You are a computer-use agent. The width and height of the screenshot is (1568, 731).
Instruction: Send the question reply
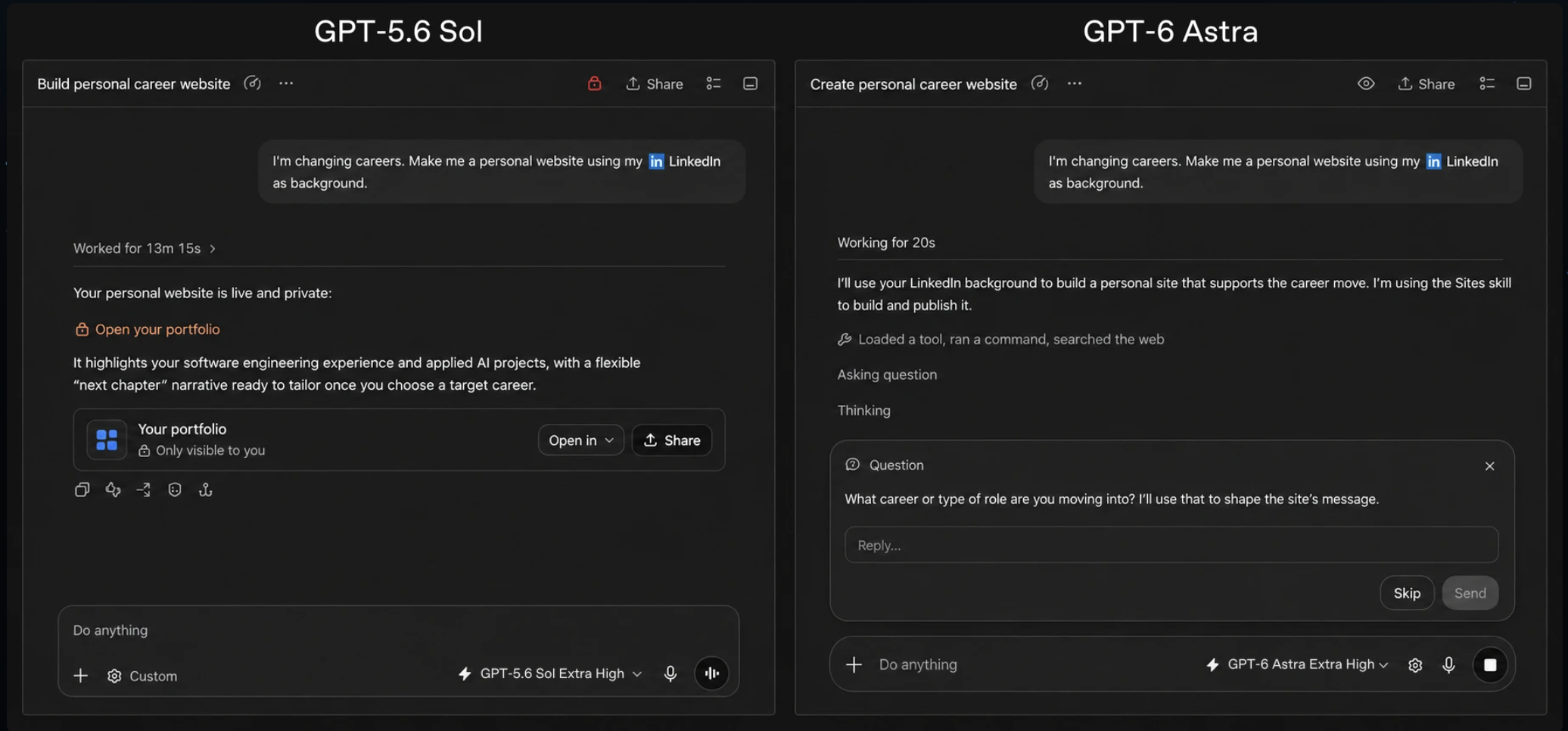pyautogui.click(x=1470, y=593)
